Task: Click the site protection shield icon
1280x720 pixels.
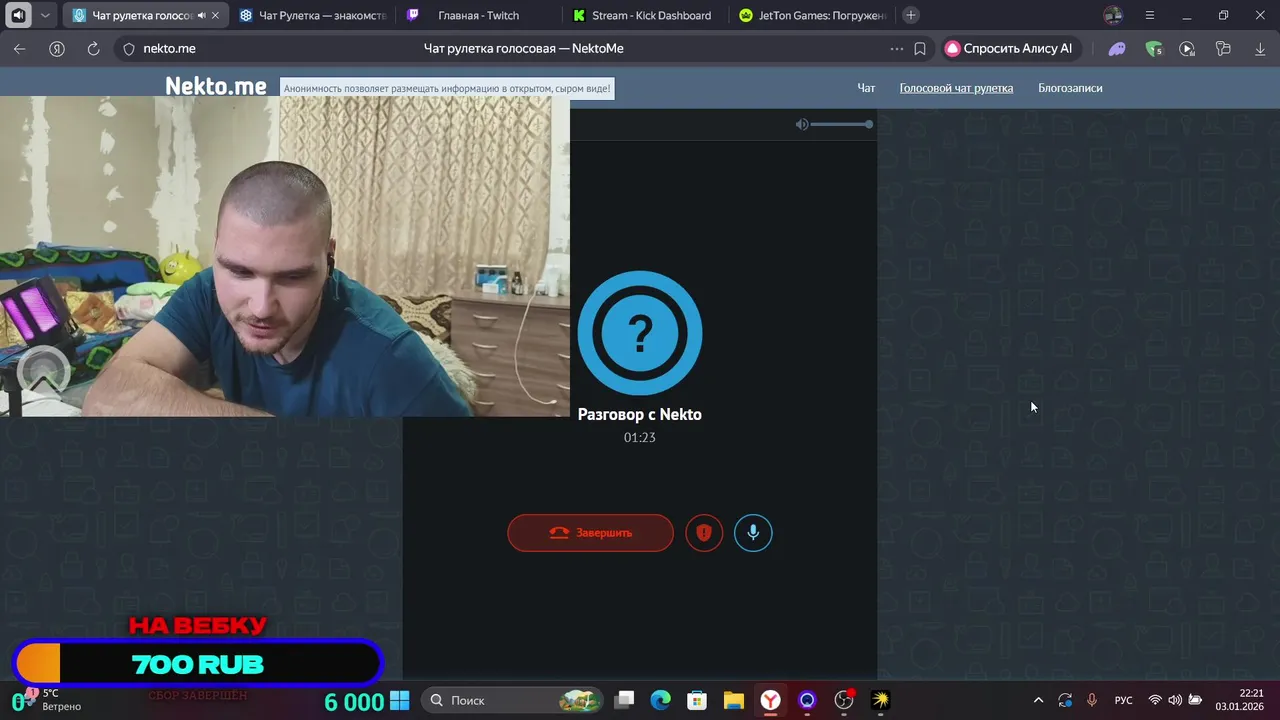Action: tap(128, 48)
